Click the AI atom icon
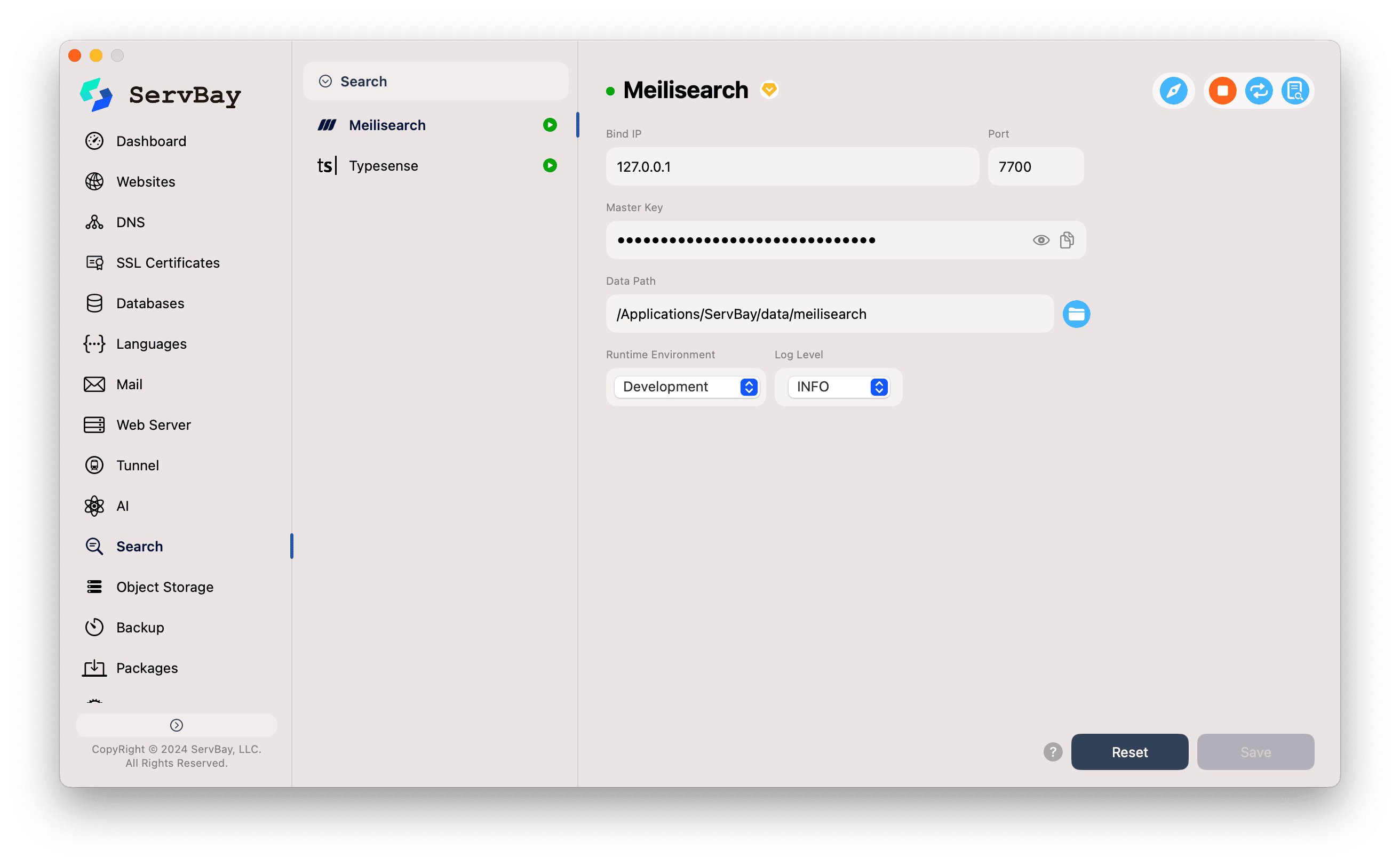1400x866 pixels. pyautogui.click(x=94, y=506)
